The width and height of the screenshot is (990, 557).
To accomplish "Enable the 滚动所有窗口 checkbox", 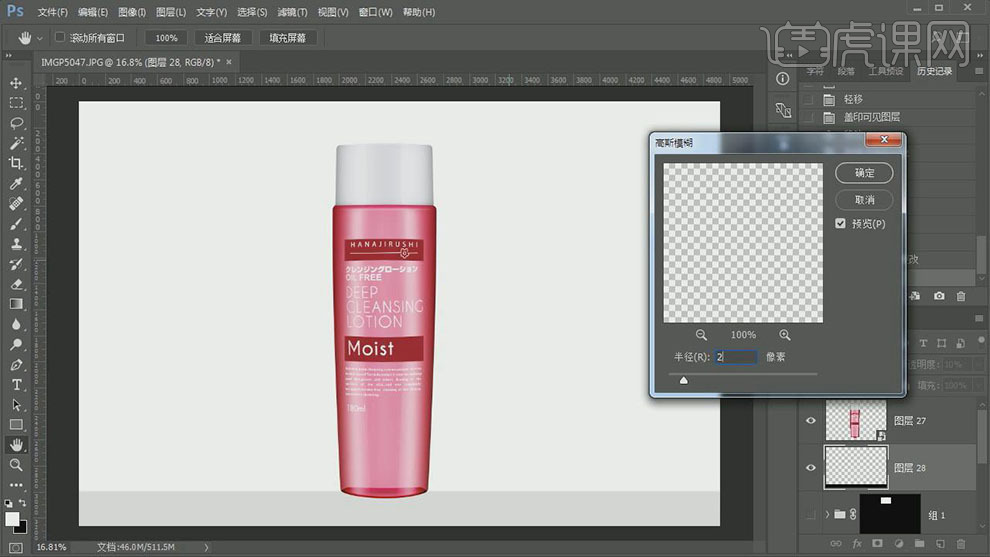I will point(60,38).
